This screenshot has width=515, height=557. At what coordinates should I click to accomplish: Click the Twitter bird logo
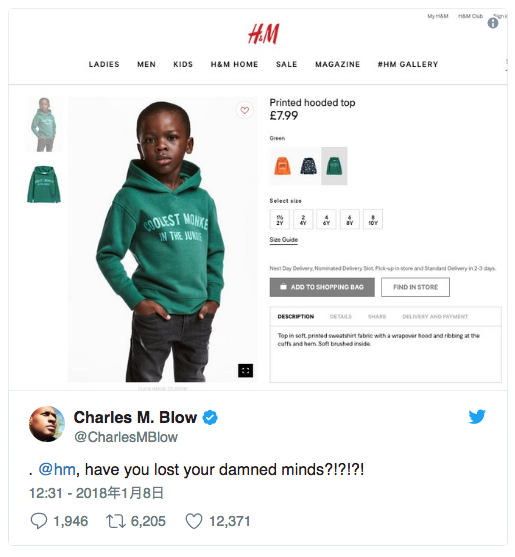coord(477,416)
